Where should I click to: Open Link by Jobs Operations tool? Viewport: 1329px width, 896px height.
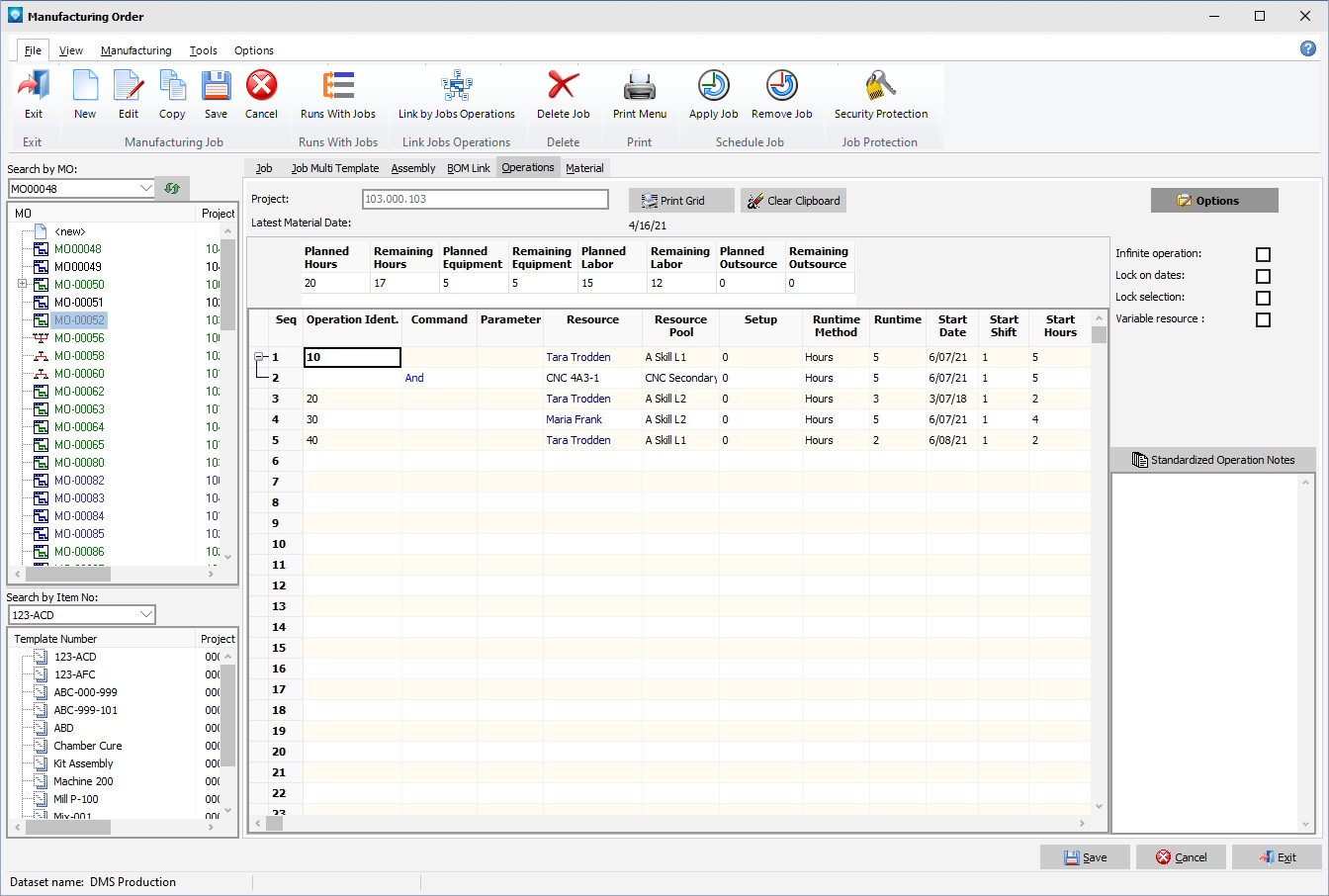coord(456,87)
